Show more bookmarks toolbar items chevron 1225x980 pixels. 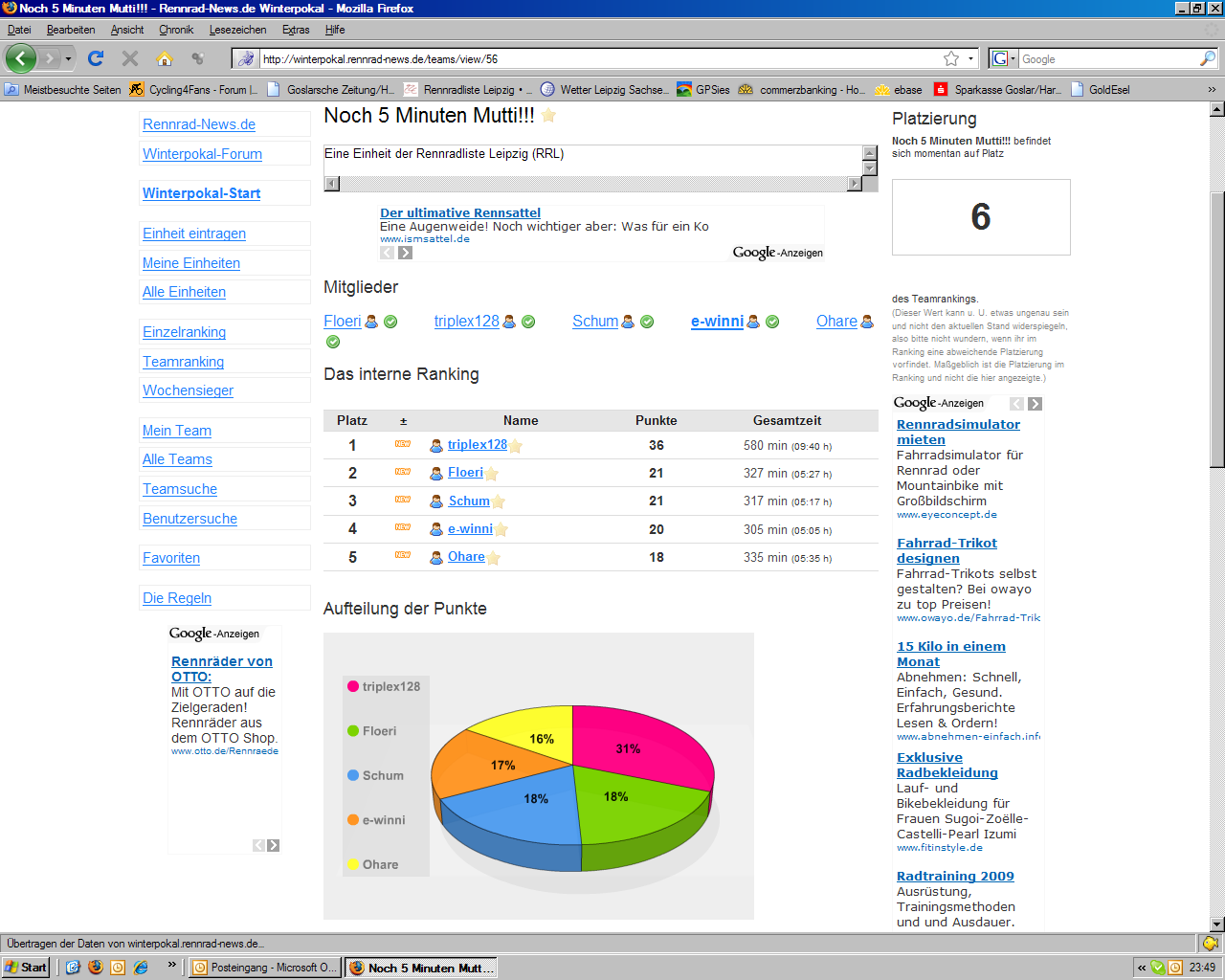pyautogui.click(x=1212, y=89)
